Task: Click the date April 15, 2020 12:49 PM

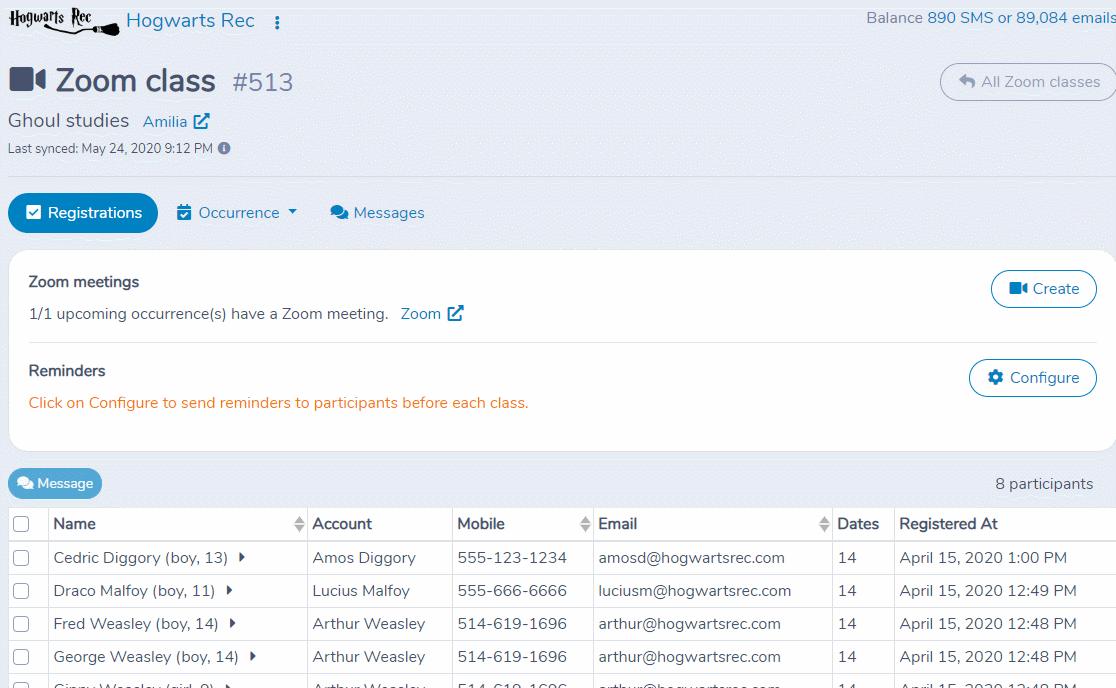Action: 988,591
